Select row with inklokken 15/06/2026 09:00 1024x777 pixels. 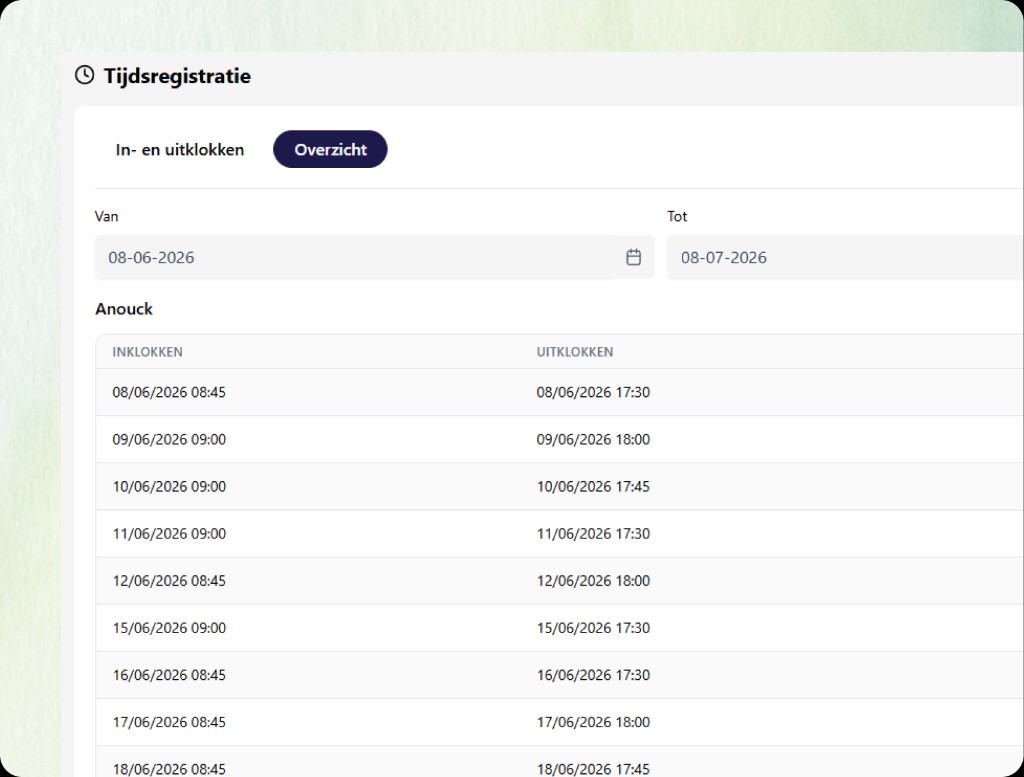click(560, 628)
